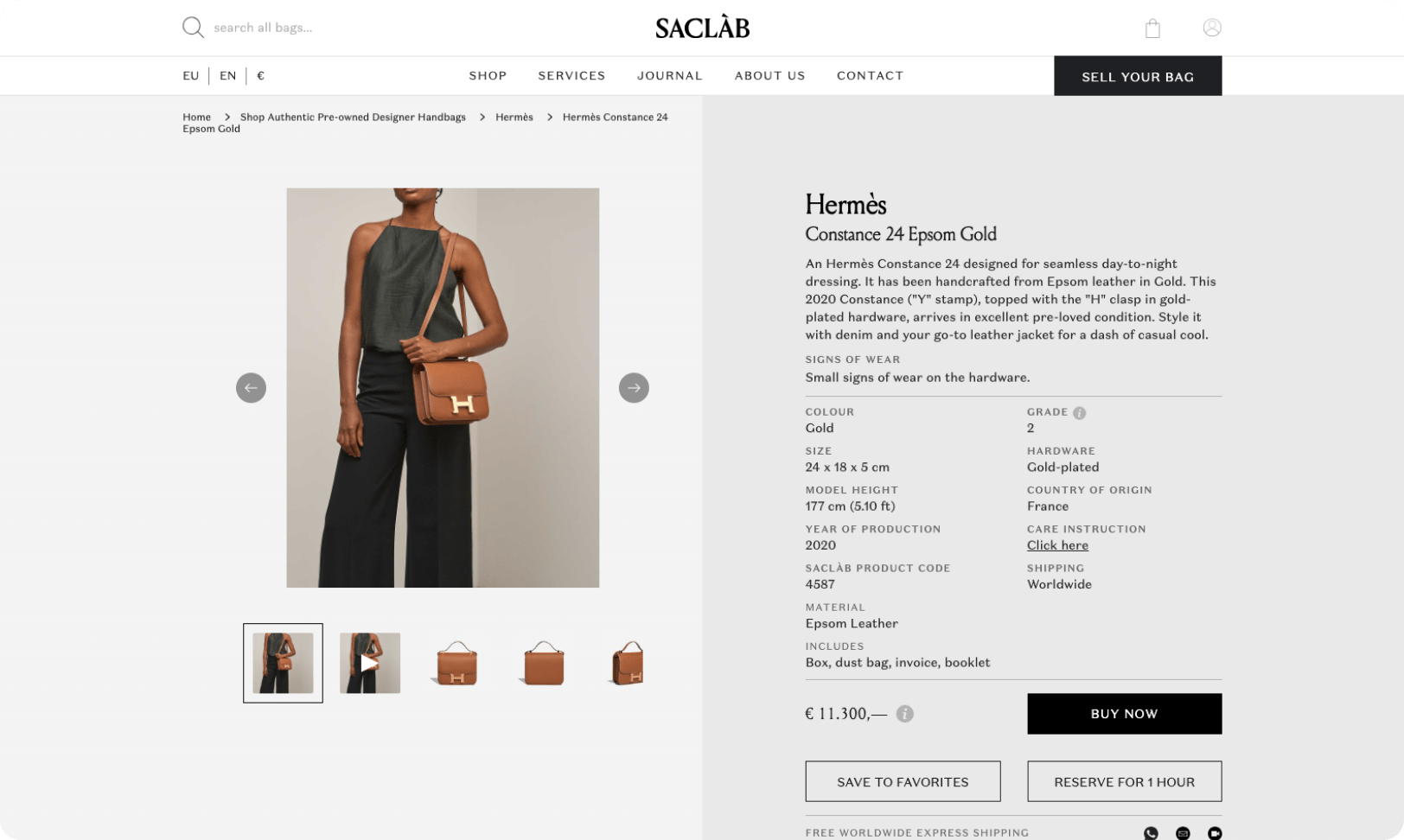Change the € currency selector
This screenshot has height=840, width=1404.
[x=260, y=76]
